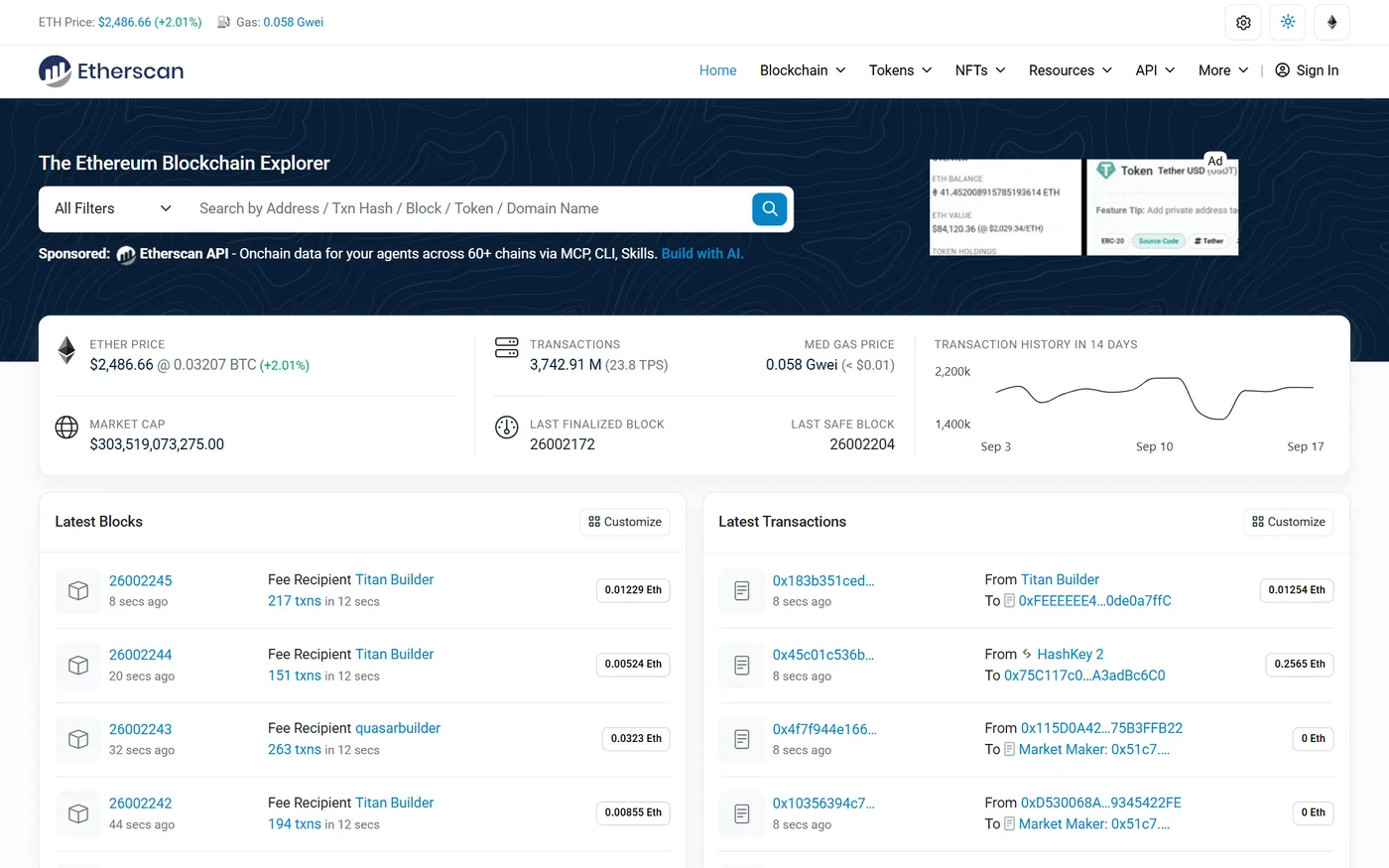
Task: Open transaction 0x10356394c7...
Action: tap(823, 804)
